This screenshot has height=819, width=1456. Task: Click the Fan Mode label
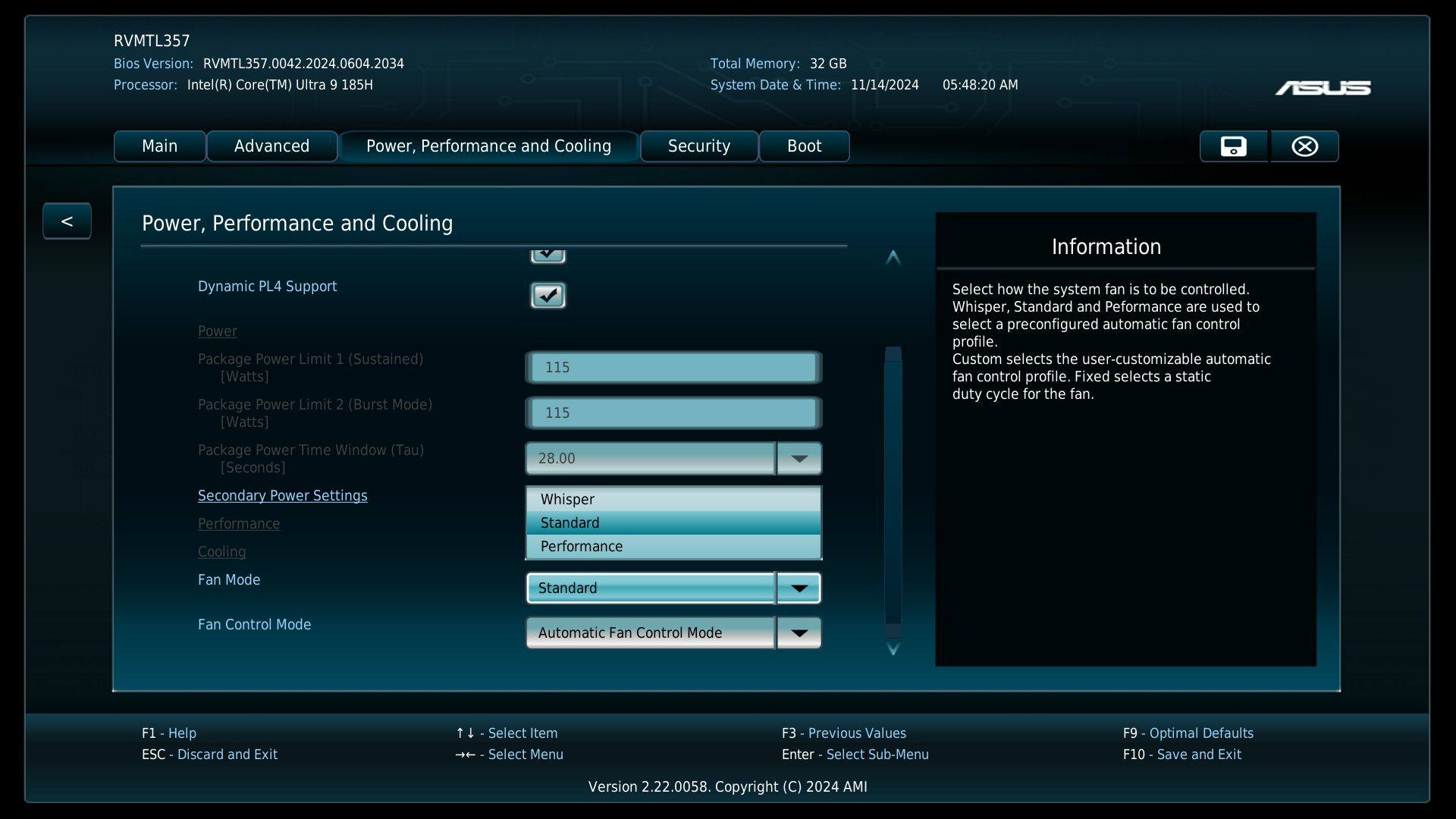click(229, 580)
